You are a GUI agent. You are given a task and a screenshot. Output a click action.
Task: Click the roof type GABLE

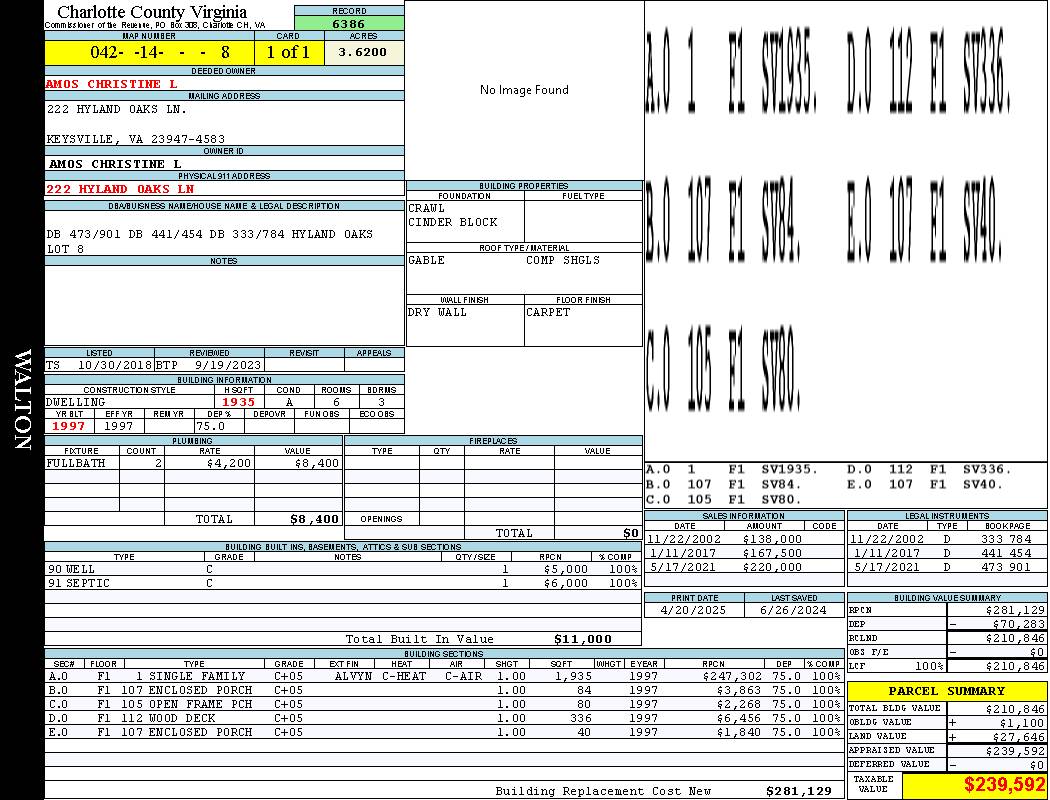pos(426,260)
